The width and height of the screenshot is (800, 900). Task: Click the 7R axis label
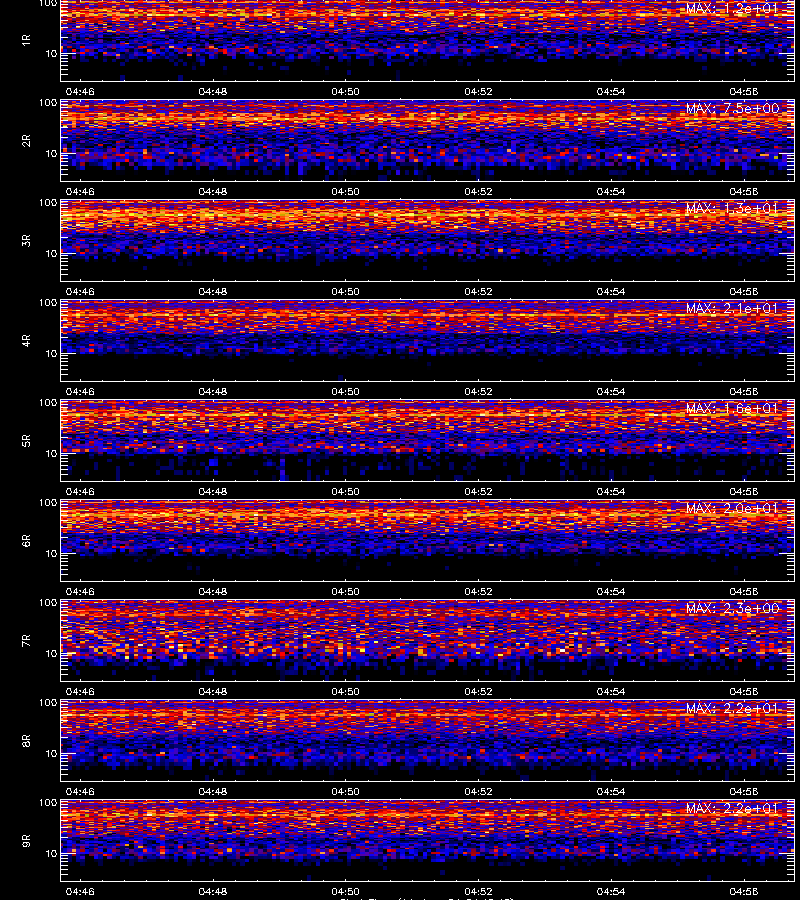(26, 641)
